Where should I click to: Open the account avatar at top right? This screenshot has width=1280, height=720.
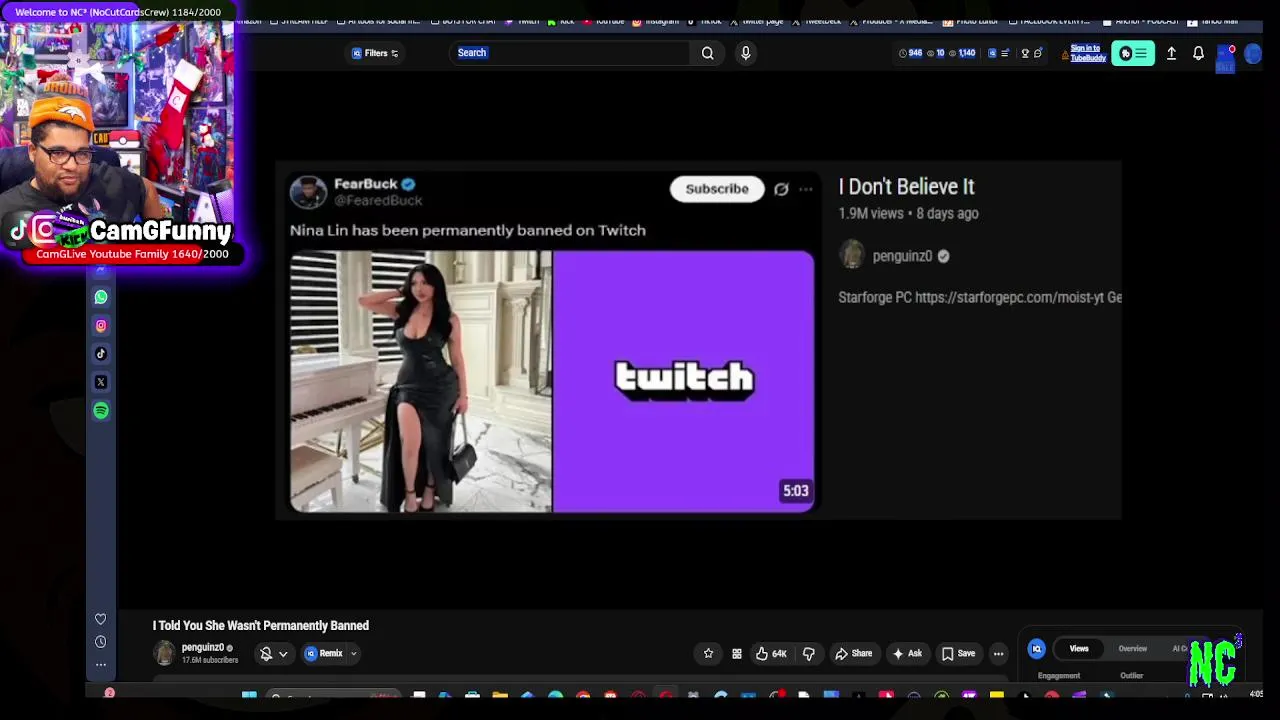point(1253,55)
